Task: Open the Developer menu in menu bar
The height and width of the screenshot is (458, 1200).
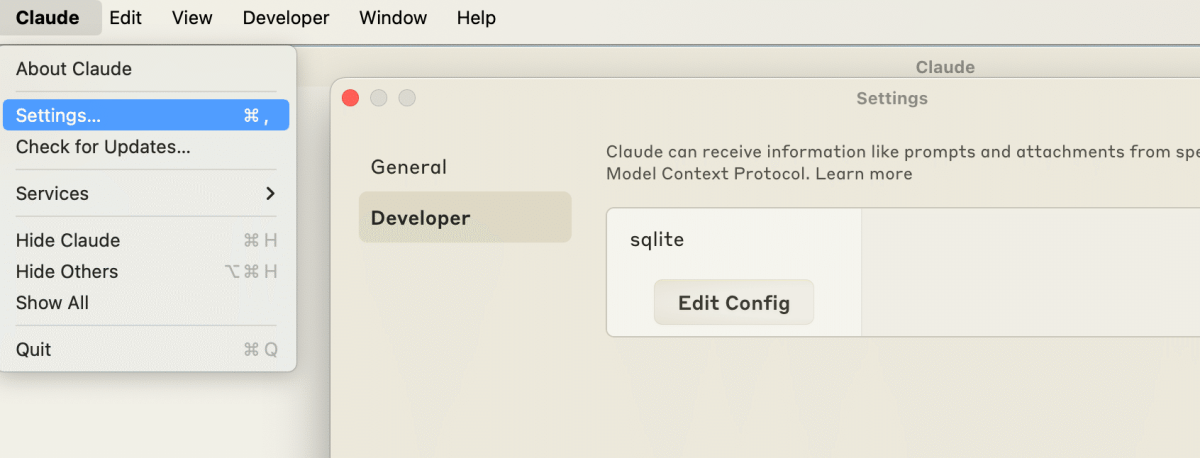Action: (286, 18)
